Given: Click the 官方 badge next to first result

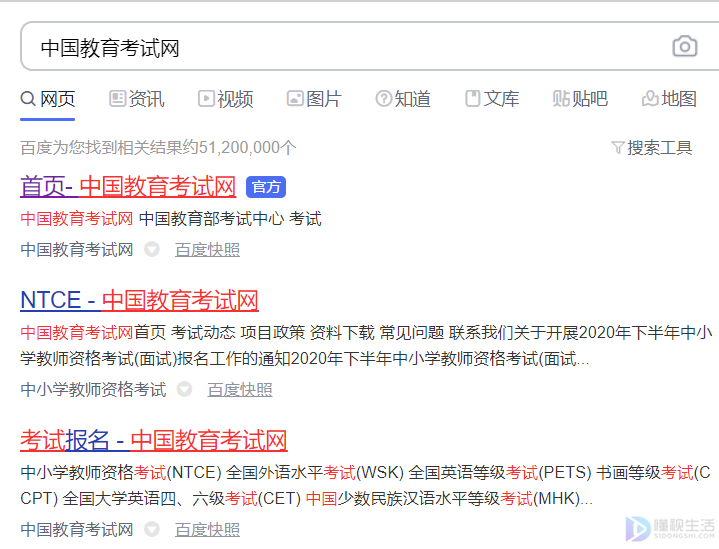Looking at the screenshot, I should tap(266, 187).
